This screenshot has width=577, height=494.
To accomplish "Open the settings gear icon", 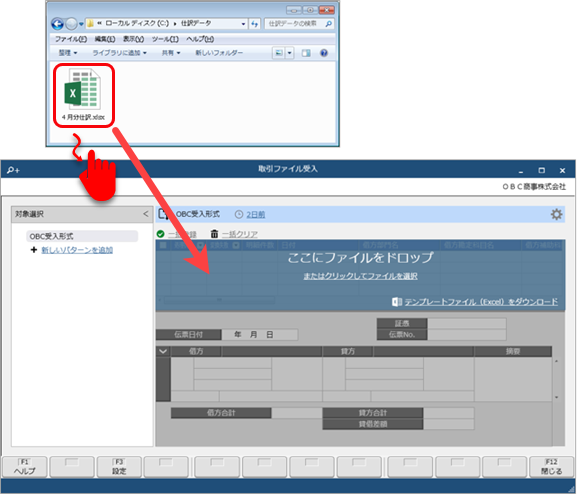I will pyautogui.click(x=556, y=214).
